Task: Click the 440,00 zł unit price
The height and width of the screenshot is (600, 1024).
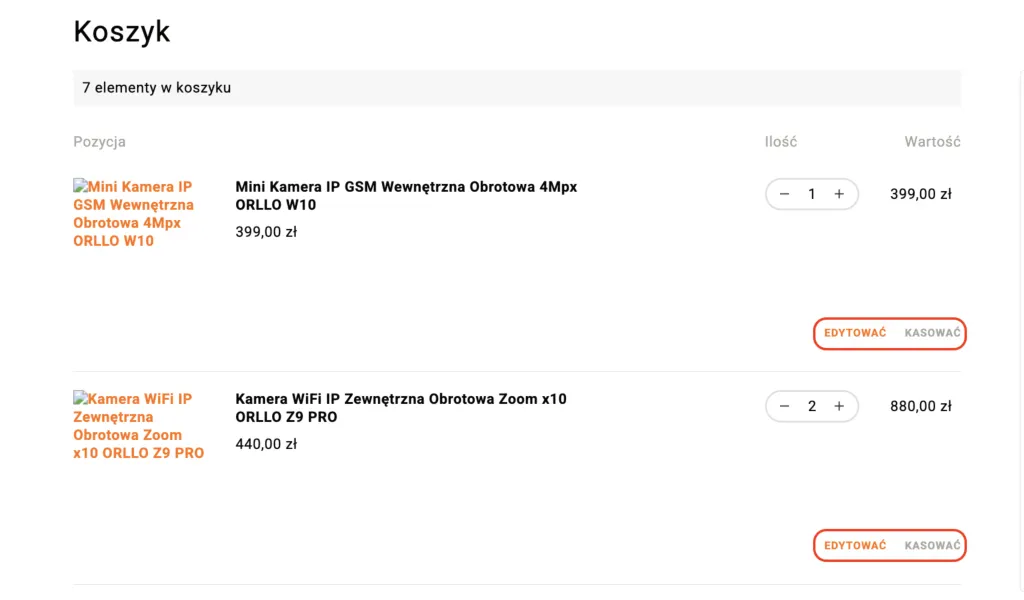Action: pos(266,444)
